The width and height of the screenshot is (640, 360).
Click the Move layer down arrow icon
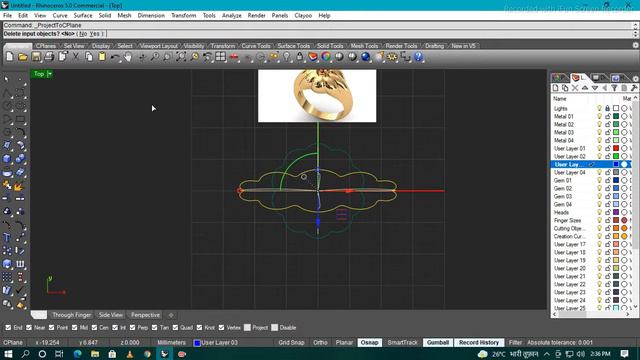[595, 88]
